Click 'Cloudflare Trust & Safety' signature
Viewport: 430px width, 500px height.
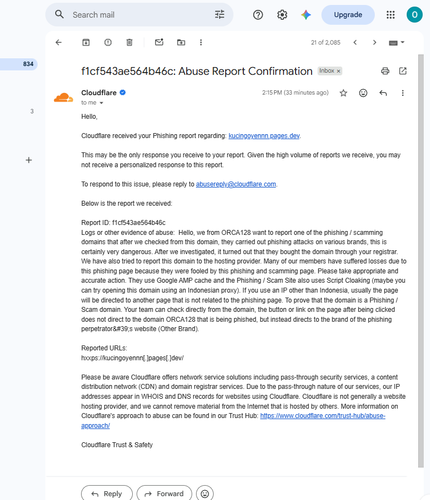click(117, 445)
